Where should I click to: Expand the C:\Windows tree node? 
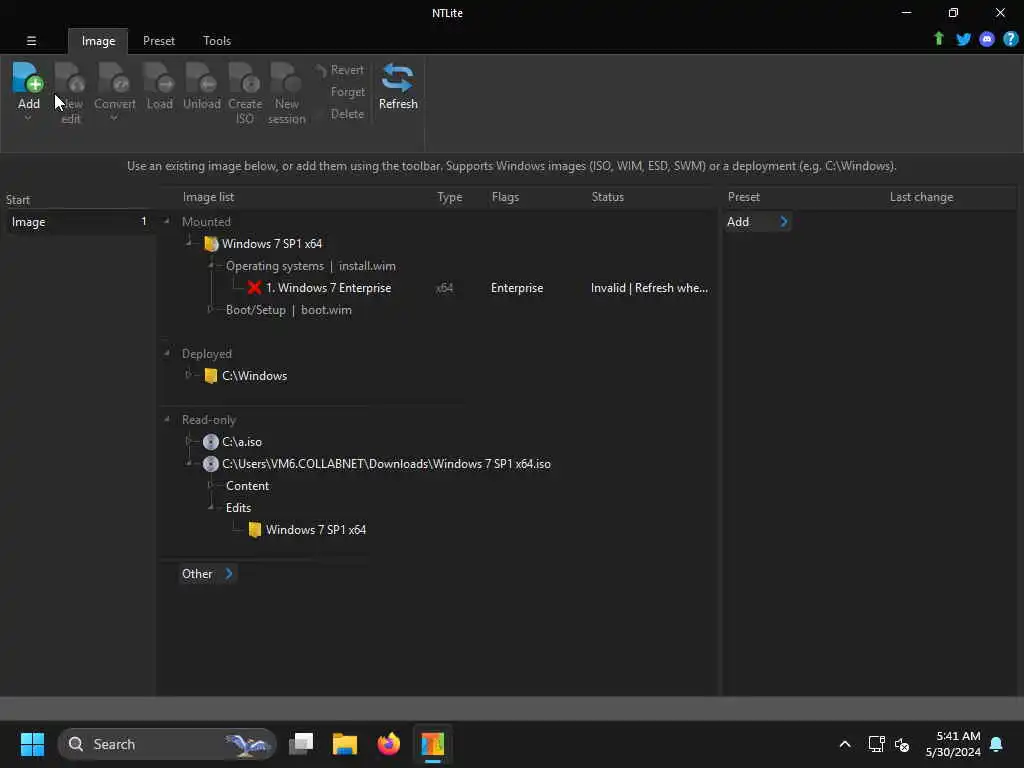(188, 375)
